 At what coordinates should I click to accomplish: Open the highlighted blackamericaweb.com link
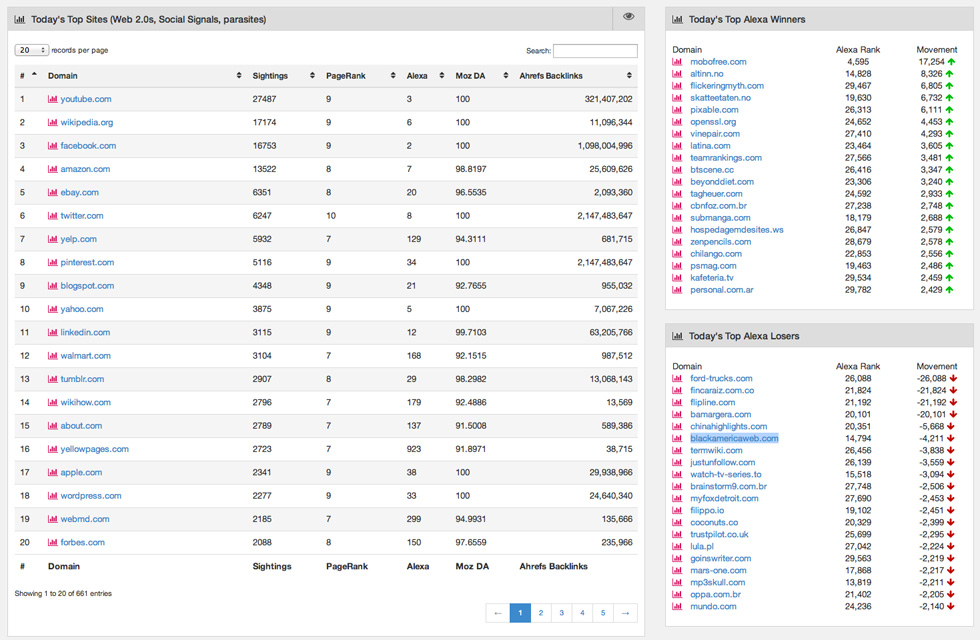(734, 438)
